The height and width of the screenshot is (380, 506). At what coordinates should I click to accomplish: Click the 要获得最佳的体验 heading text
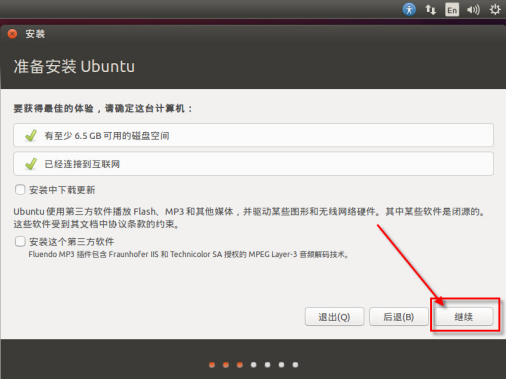coord(103,108)
